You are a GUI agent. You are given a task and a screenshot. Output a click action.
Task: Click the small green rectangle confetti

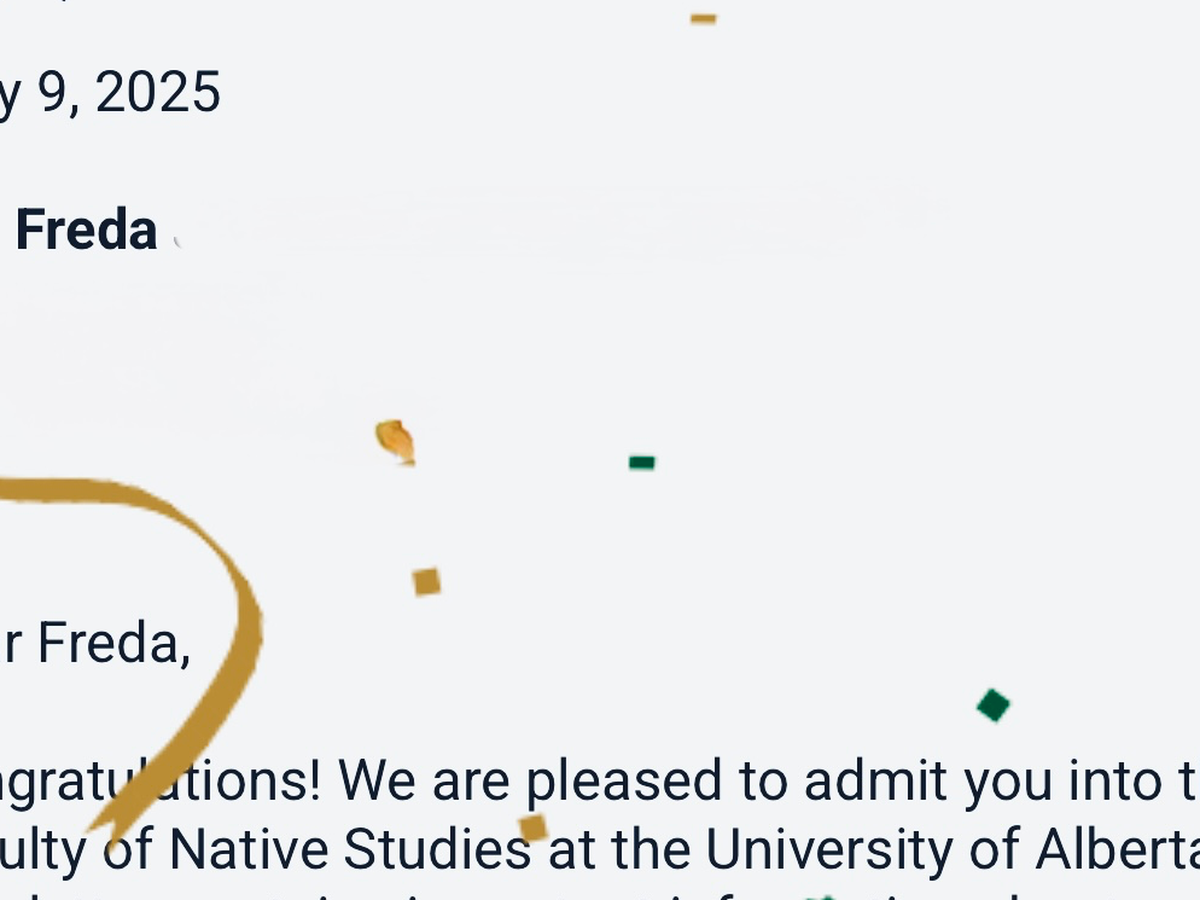(x=642, y=462)
